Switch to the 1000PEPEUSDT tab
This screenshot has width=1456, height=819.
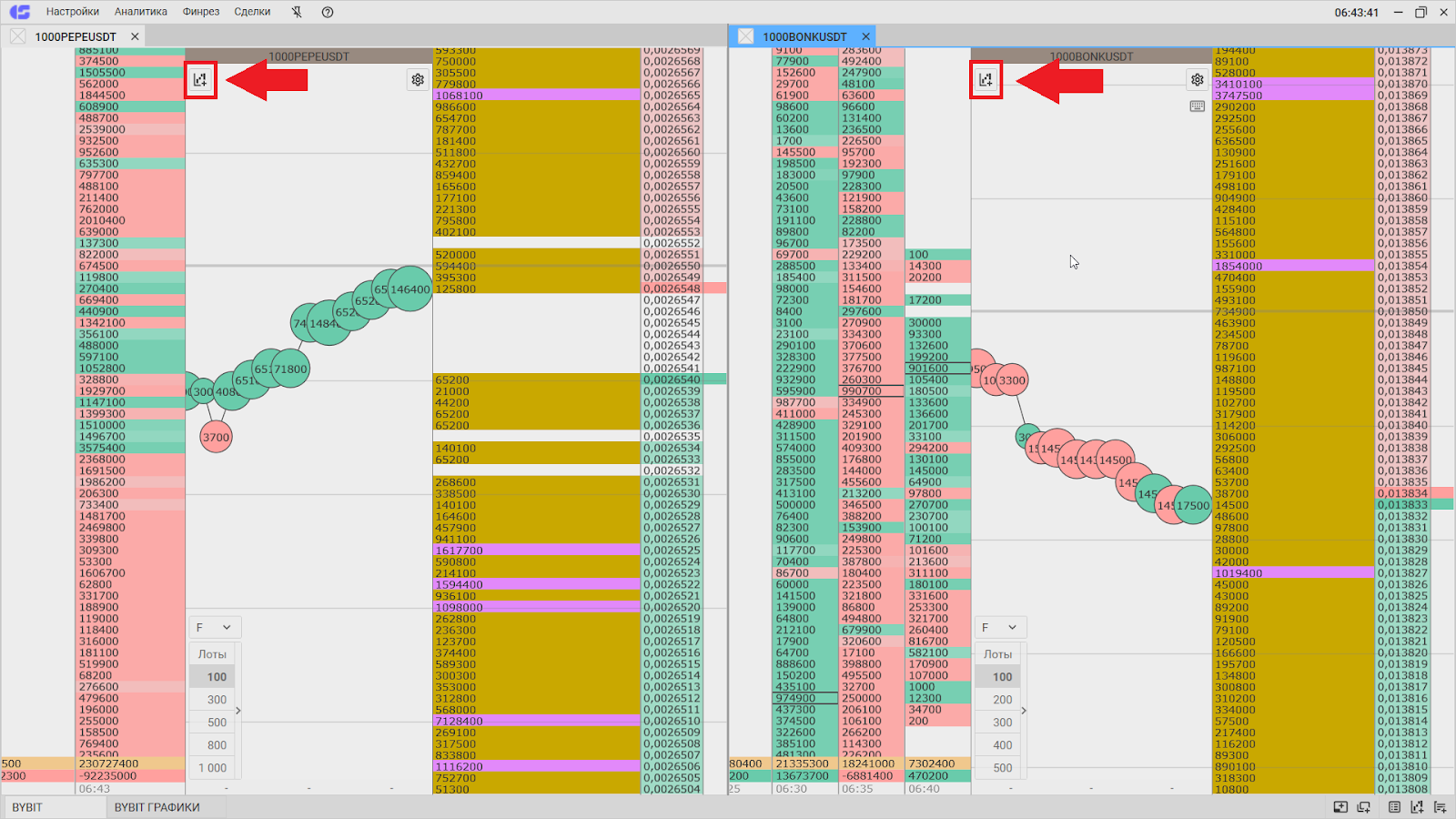tap(76, 36)
